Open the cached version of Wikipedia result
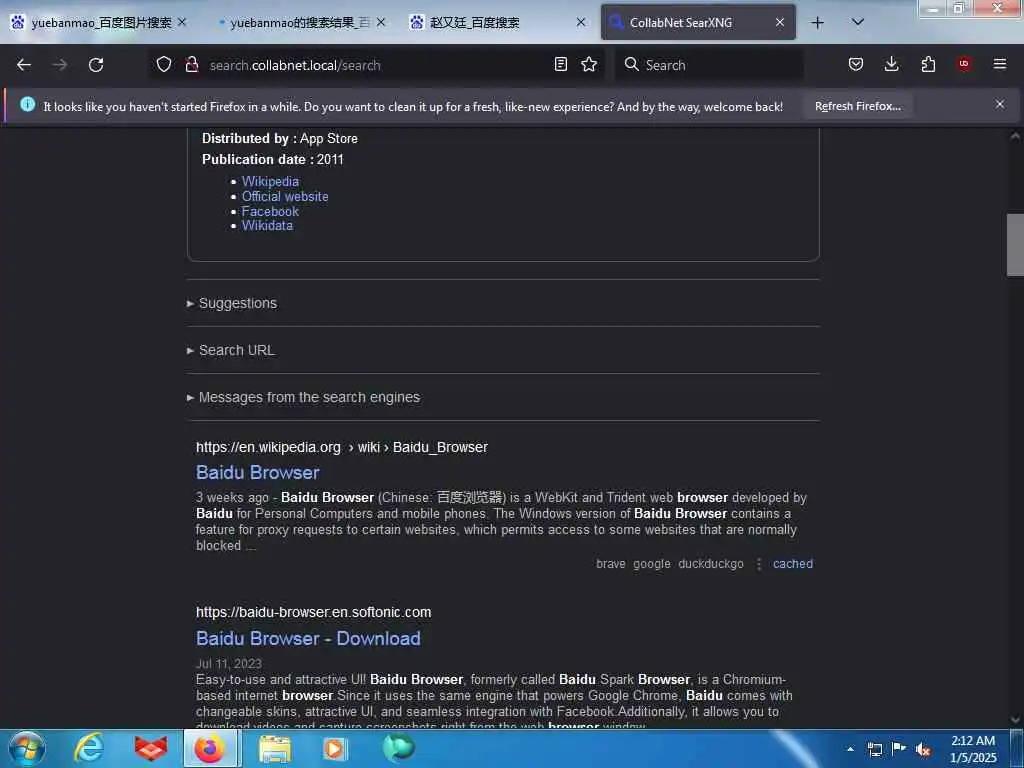This screenshot has height=768, width=1024. click(x=793, y=564)
